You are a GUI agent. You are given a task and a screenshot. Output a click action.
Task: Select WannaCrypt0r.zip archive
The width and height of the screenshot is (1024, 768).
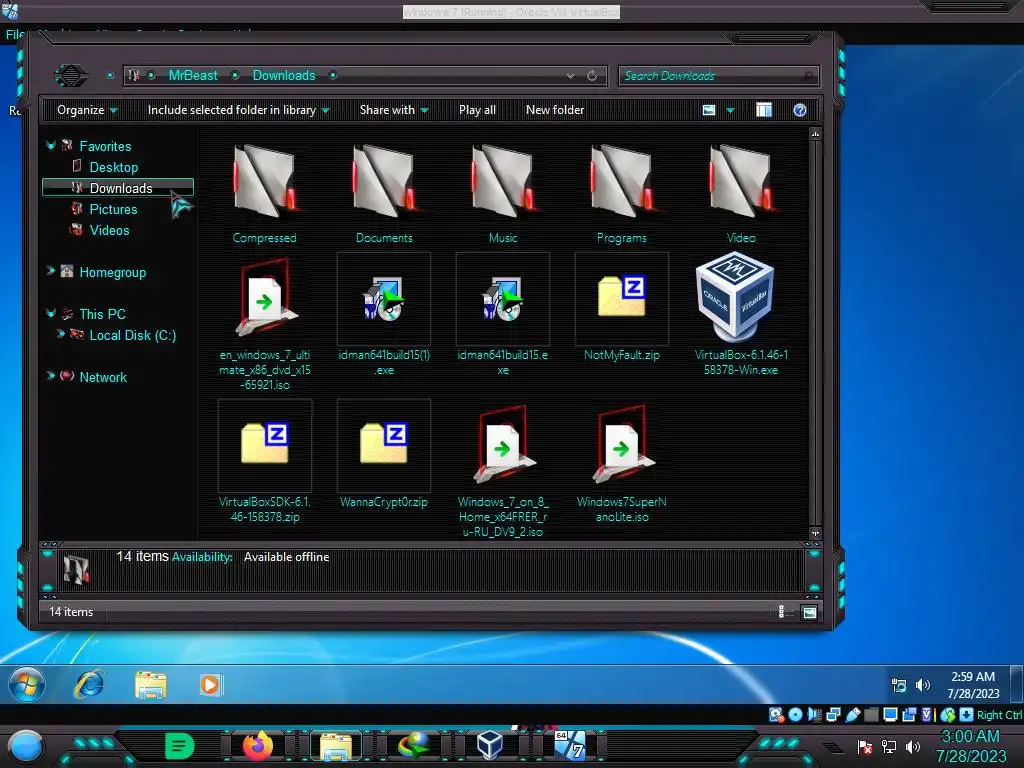(384, 455)
